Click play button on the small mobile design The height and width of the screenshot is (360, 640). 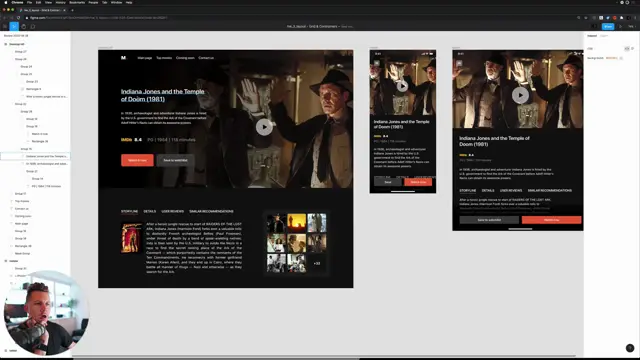pyautogui.click(x=402, y=86)
